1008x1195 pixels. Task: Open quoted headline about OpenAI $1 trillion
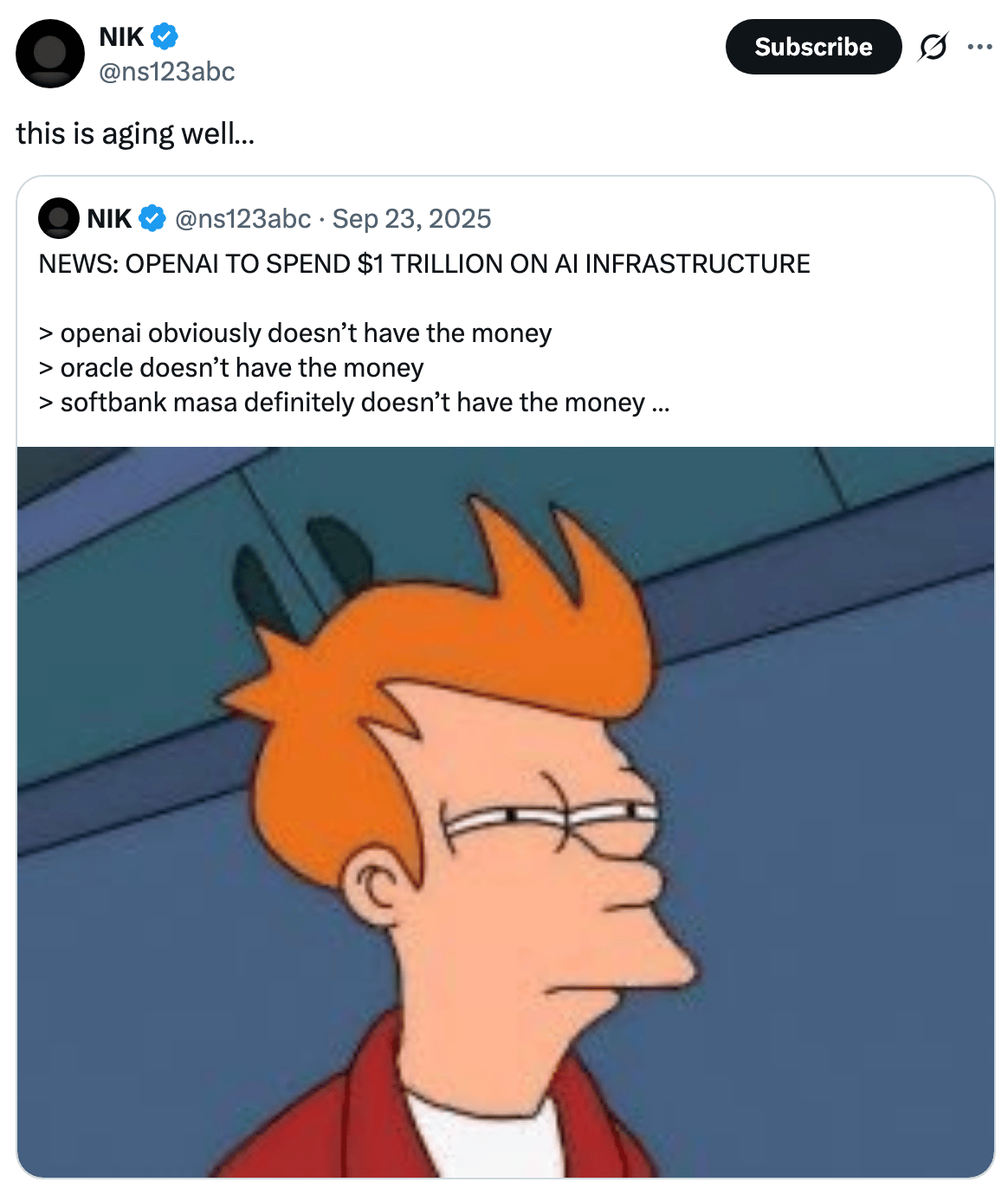(424, 263)
